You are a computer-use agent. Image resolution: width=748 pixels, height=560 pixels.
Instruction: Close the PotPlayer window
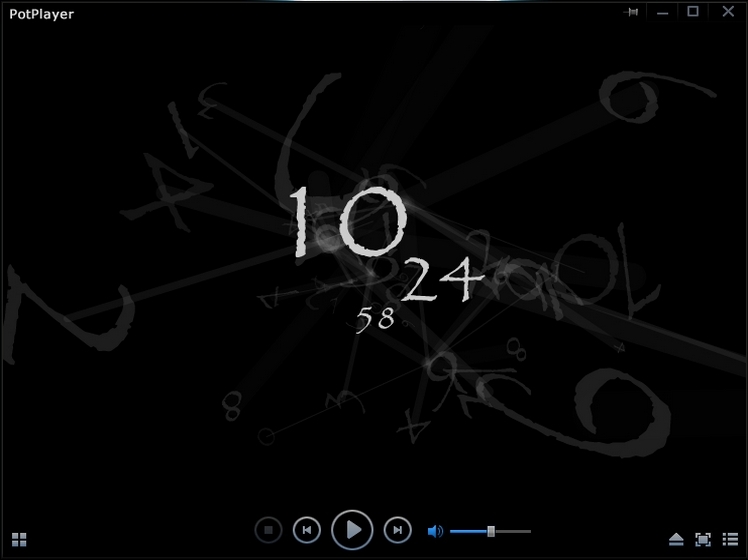727,12
